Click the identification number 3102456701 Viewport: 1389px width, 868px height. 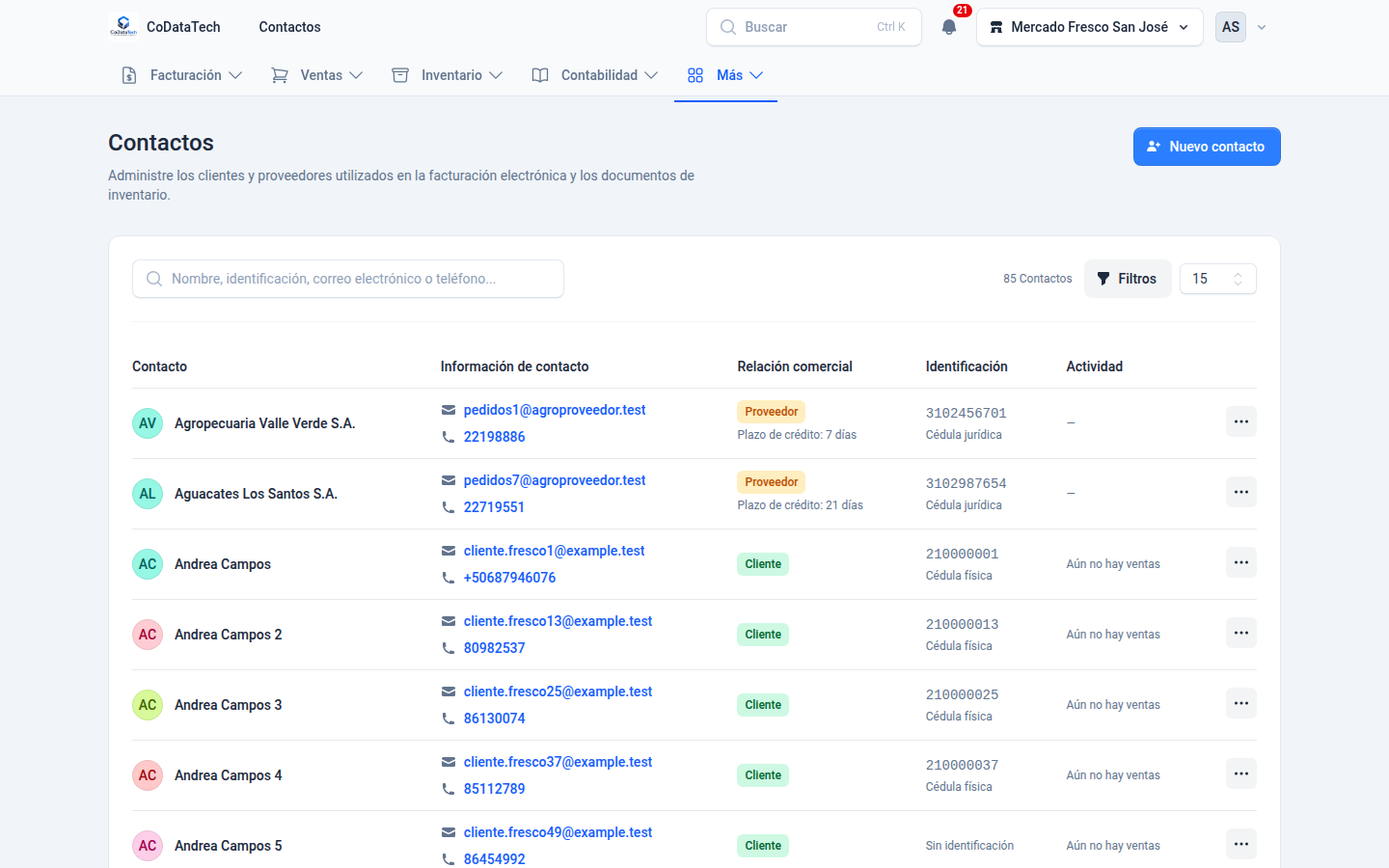[966, 413]
